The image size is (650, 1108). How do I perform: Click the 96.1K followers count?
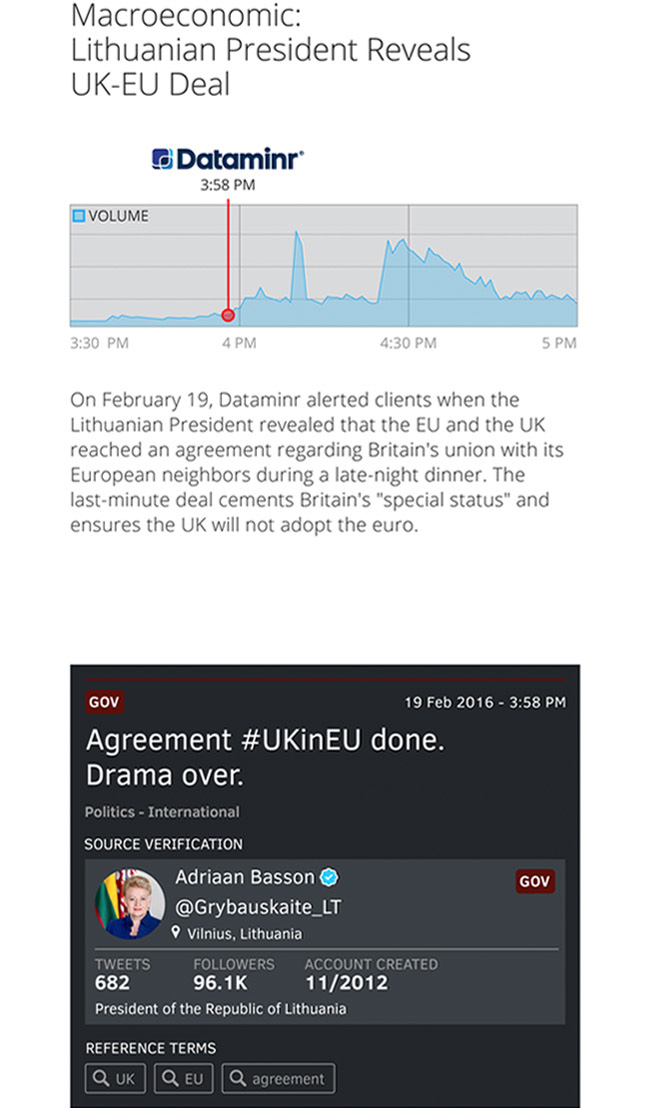tap(220, 983)
